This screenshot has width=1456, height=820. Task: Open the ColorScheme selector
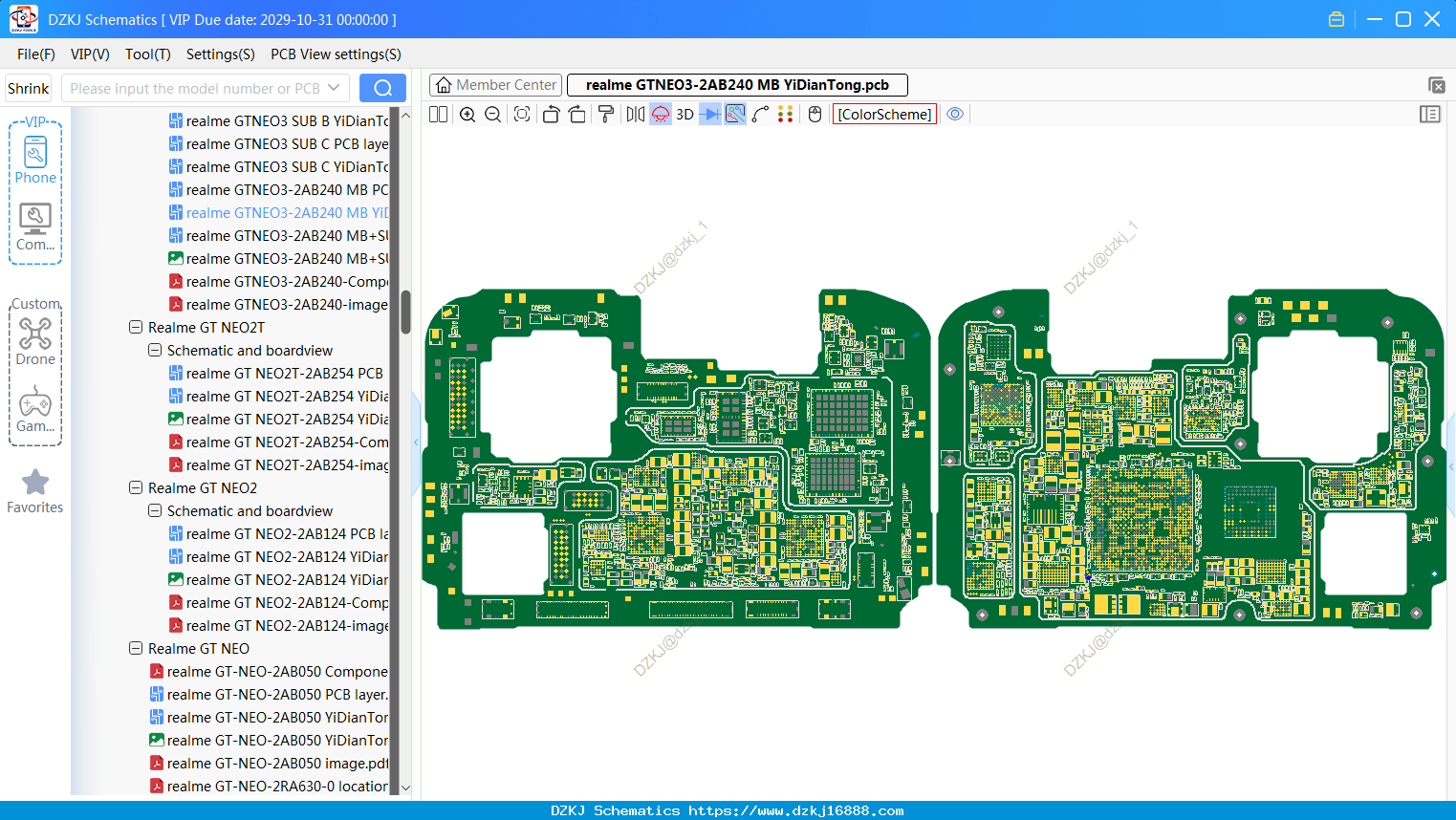point(884,115)
